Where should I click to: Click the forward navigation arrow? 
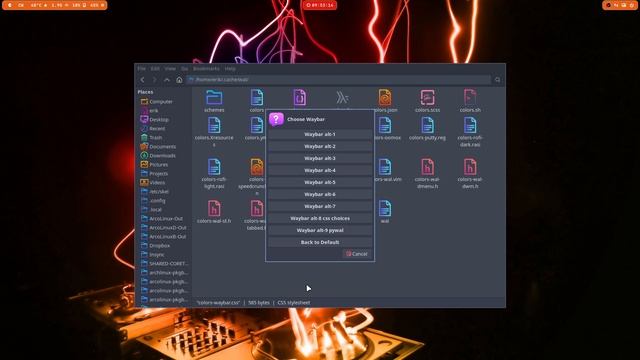pyautogui.click(x=154, y=80)
